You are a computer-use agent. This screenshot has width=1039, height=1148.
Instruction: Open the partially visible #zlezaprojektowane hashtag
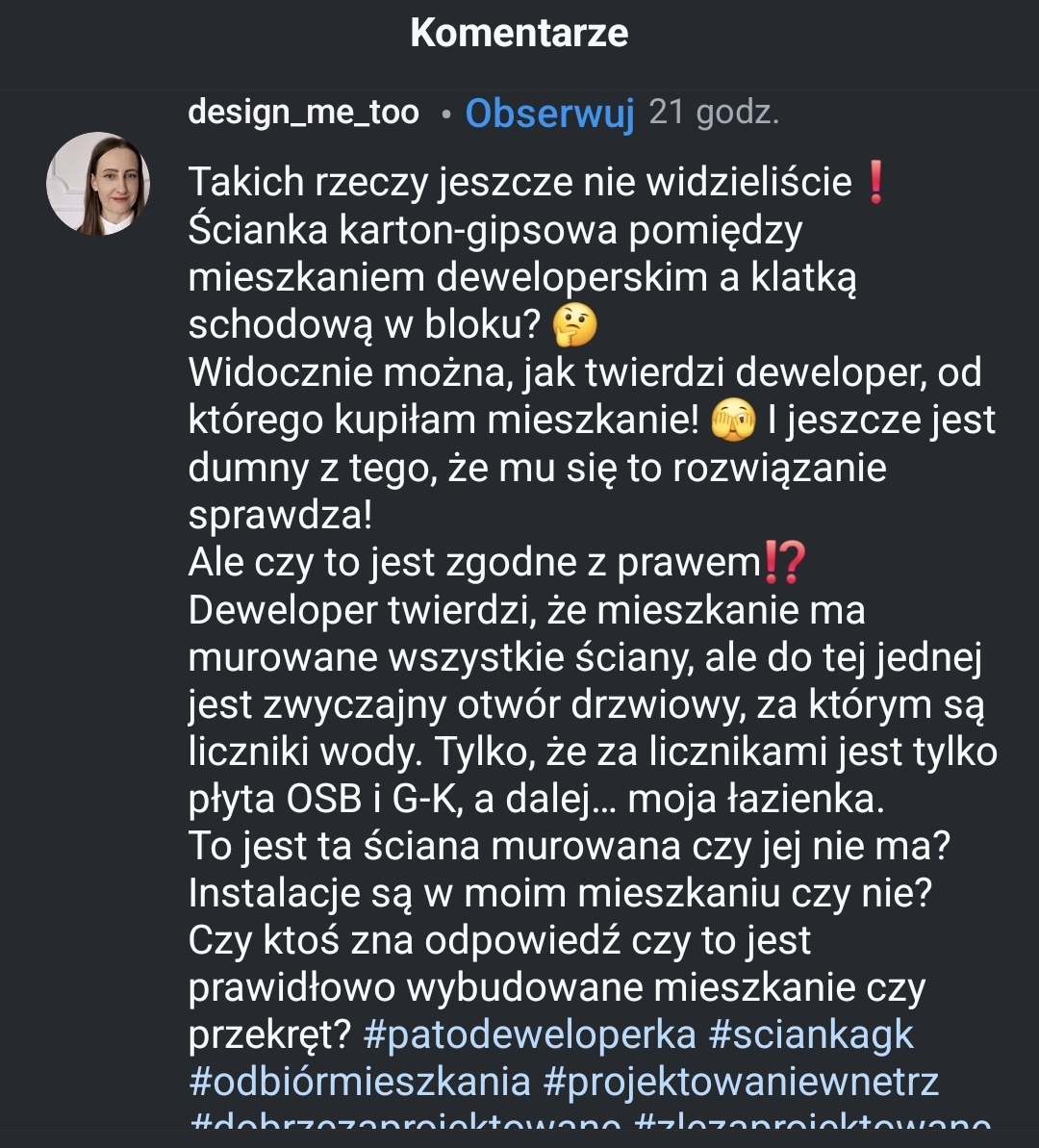click(813, 1122)
